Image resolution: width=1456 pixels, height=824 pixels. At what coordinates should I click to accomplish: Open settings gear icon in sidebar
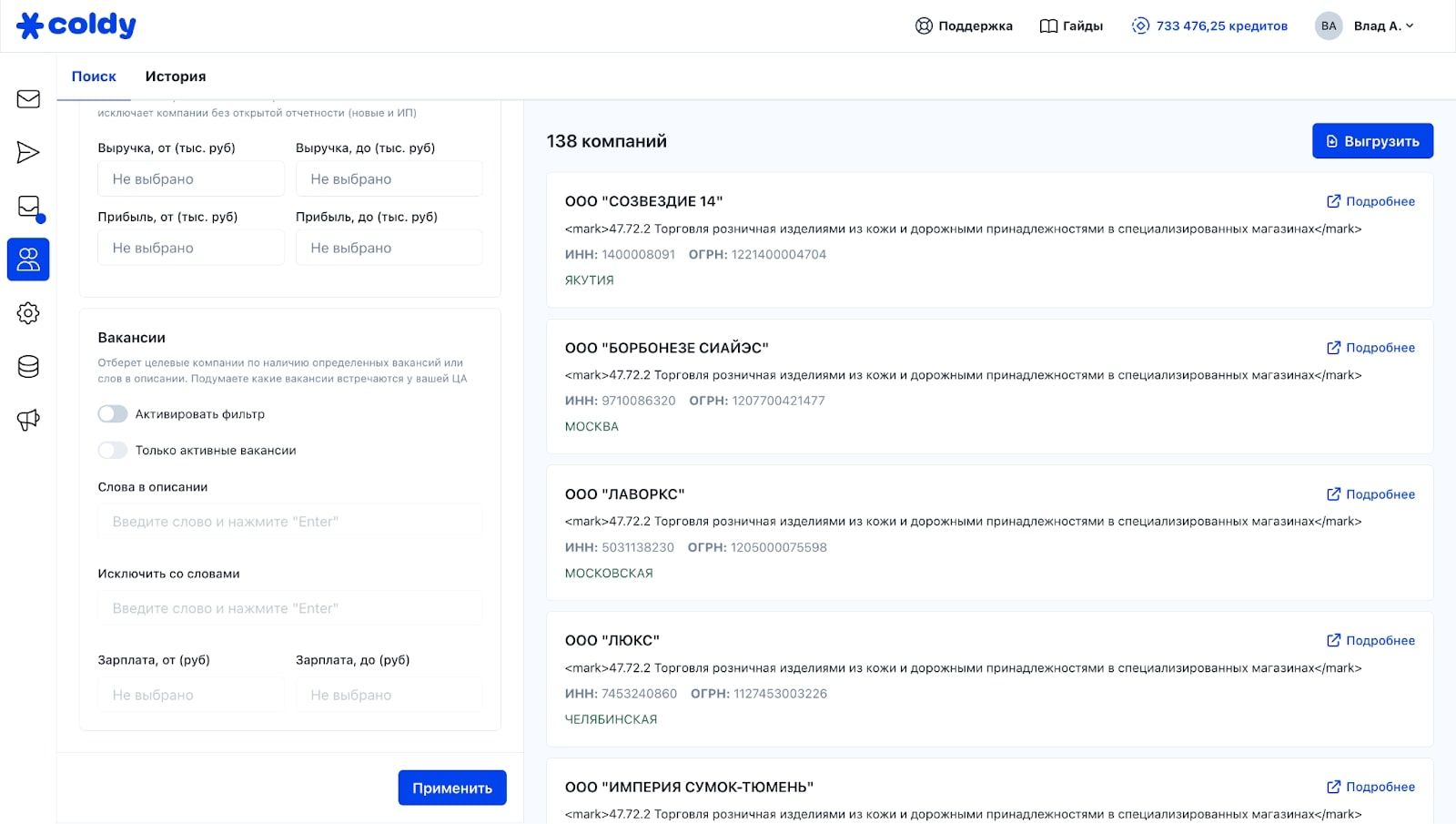click(28, 313)
